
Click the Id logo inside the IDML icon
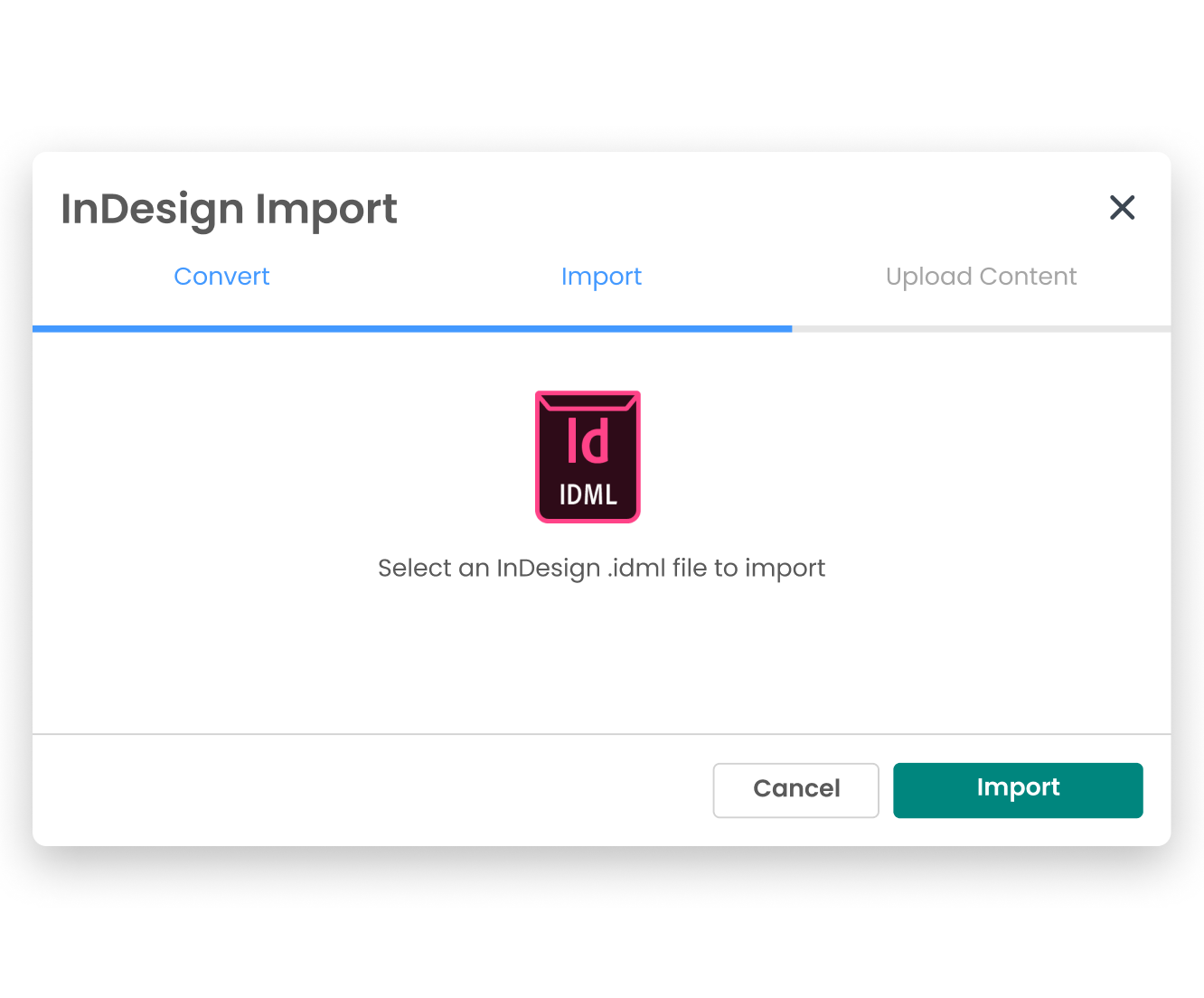[588, 438]
